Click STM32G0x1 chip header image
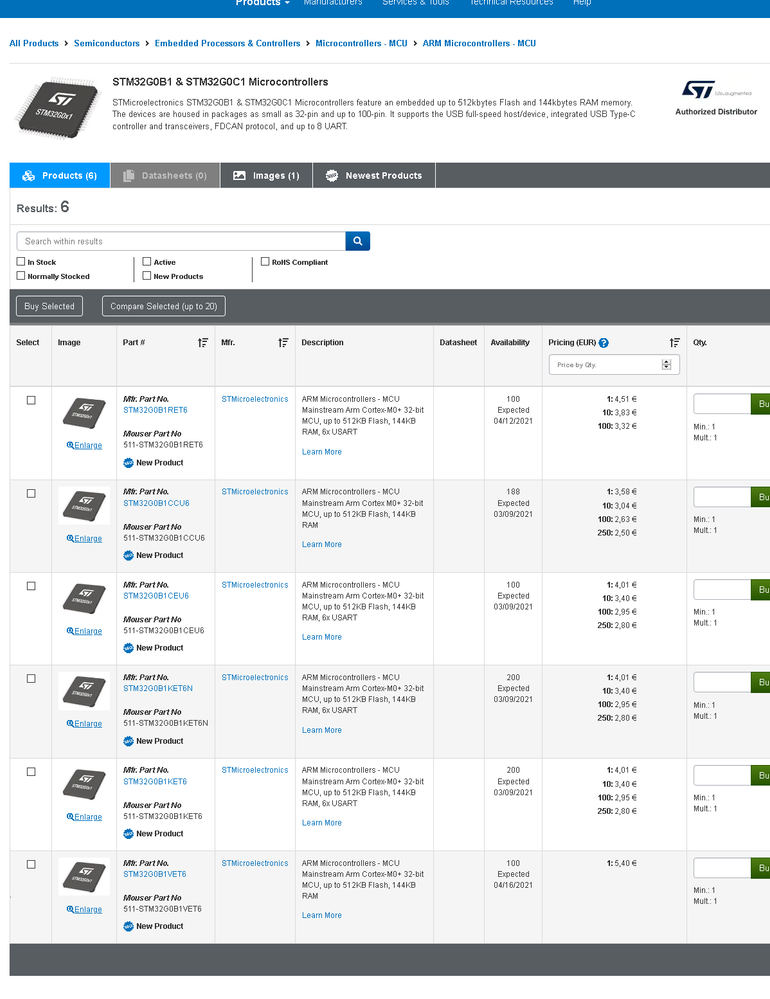This screenshot has width=770, height=999. pyautogui.click(x=57, y=107)
